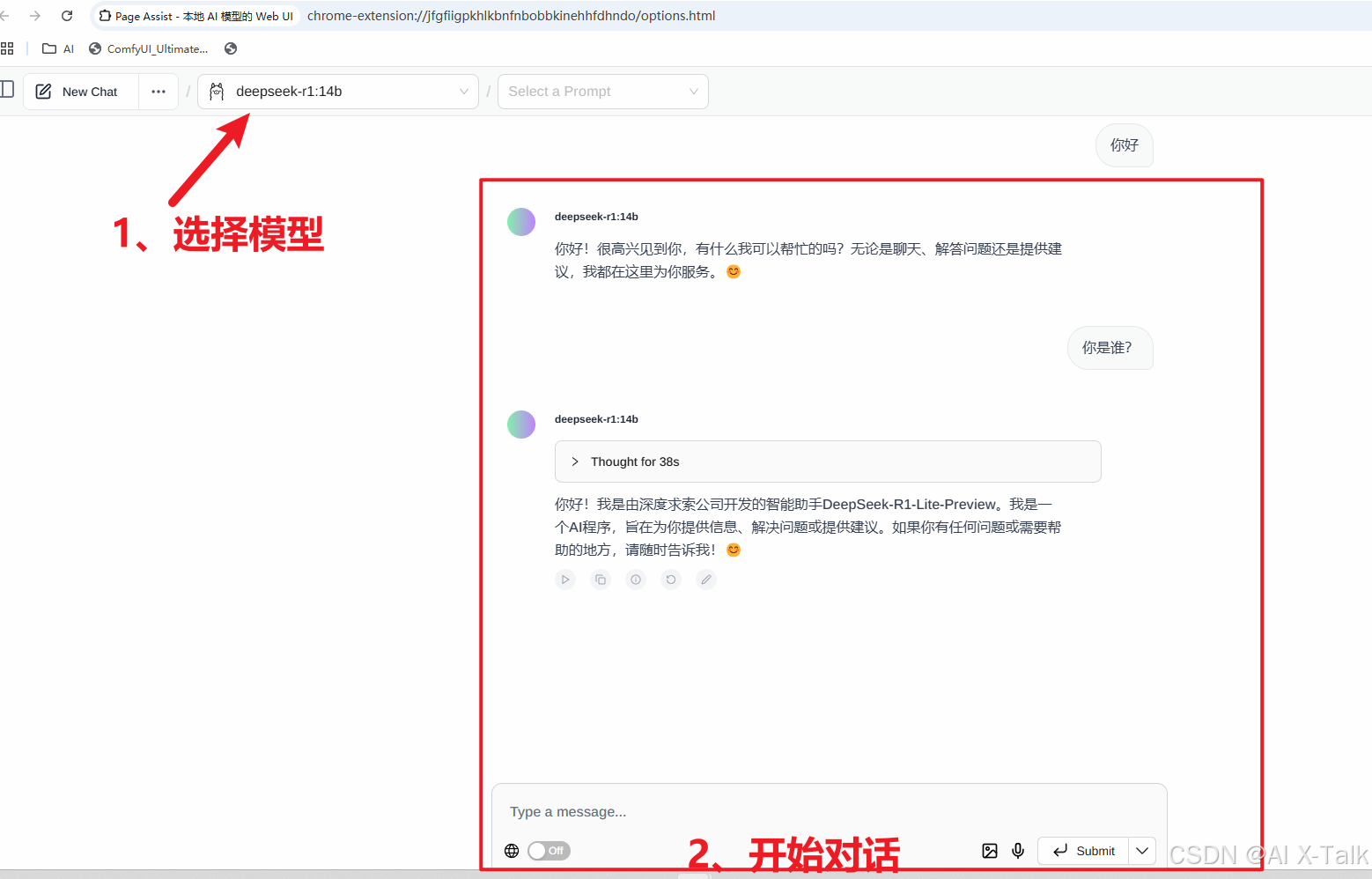
Task: Click the chrome-extension URL in address bar
Action: coord(511,16)
